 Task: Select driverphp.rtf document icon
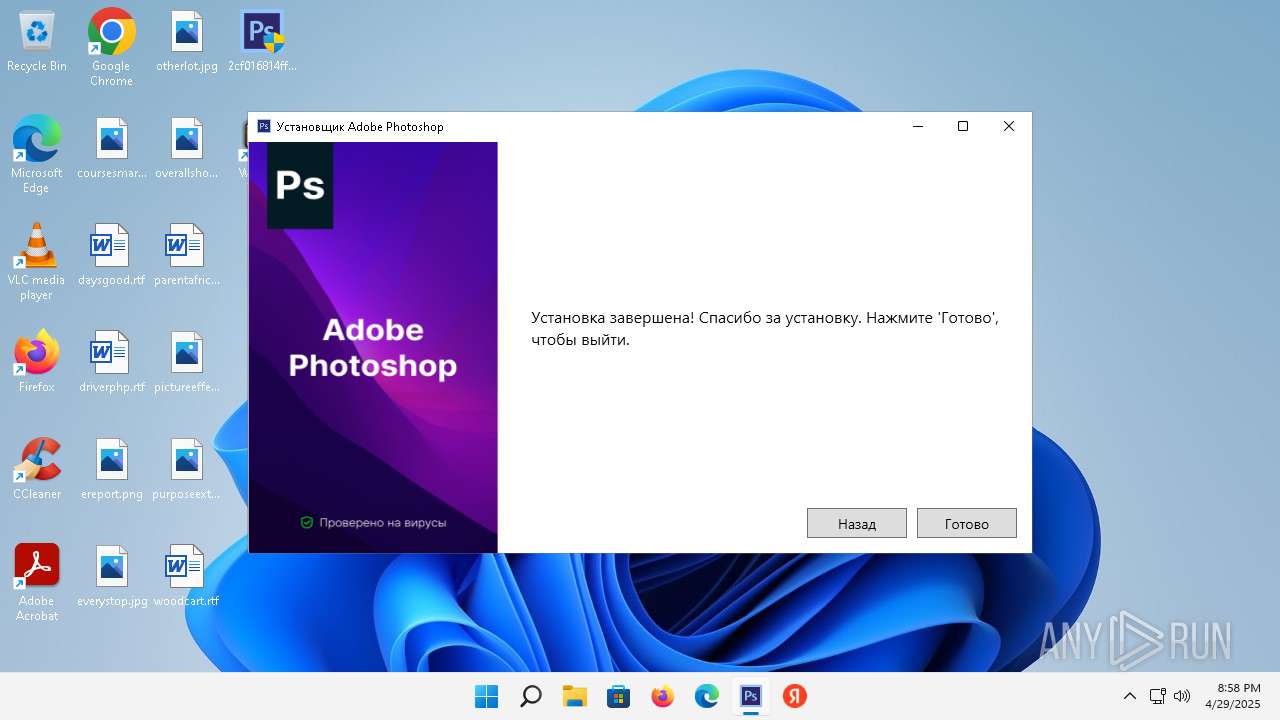pyautogui.click(x=111, y=363)
